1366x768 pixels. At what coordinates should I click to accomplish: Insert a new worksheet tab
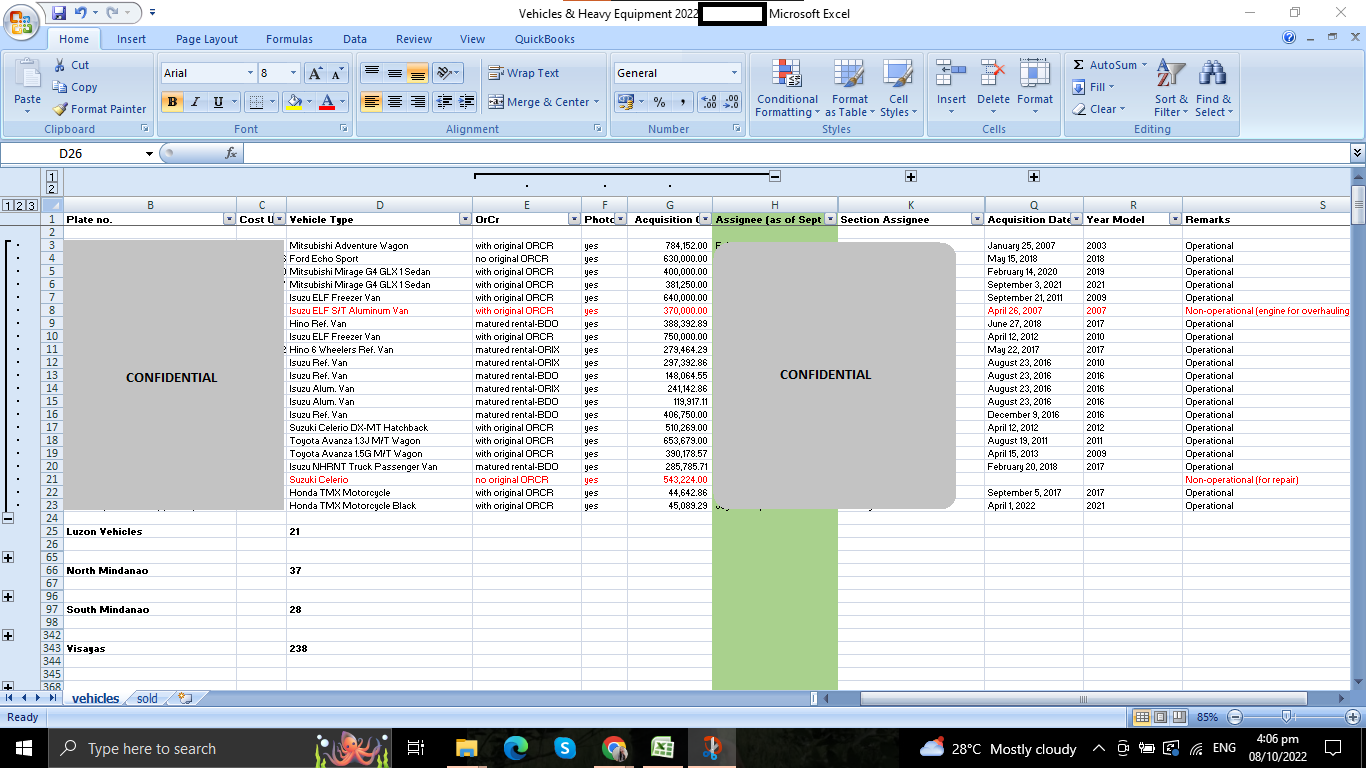point(185,699)
